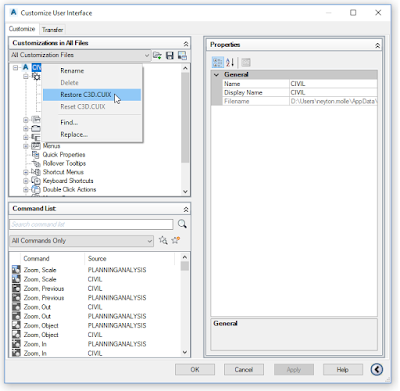Image resolution: width=400 pixels, height=391 pixels.
Task: Click the OK button
Action: (195, 369)
